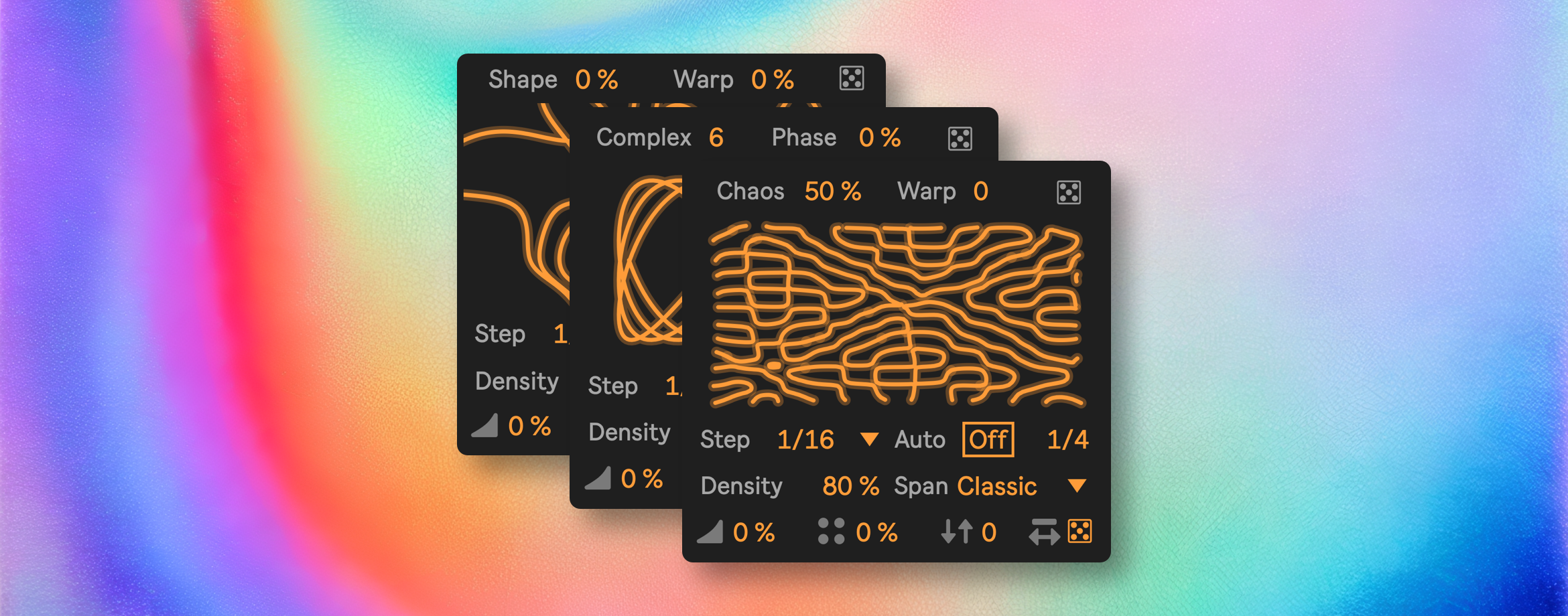Click the dice randomize icon beside Shape Warp
Screen dimensions: 1568x616
(x=852, y=78)
